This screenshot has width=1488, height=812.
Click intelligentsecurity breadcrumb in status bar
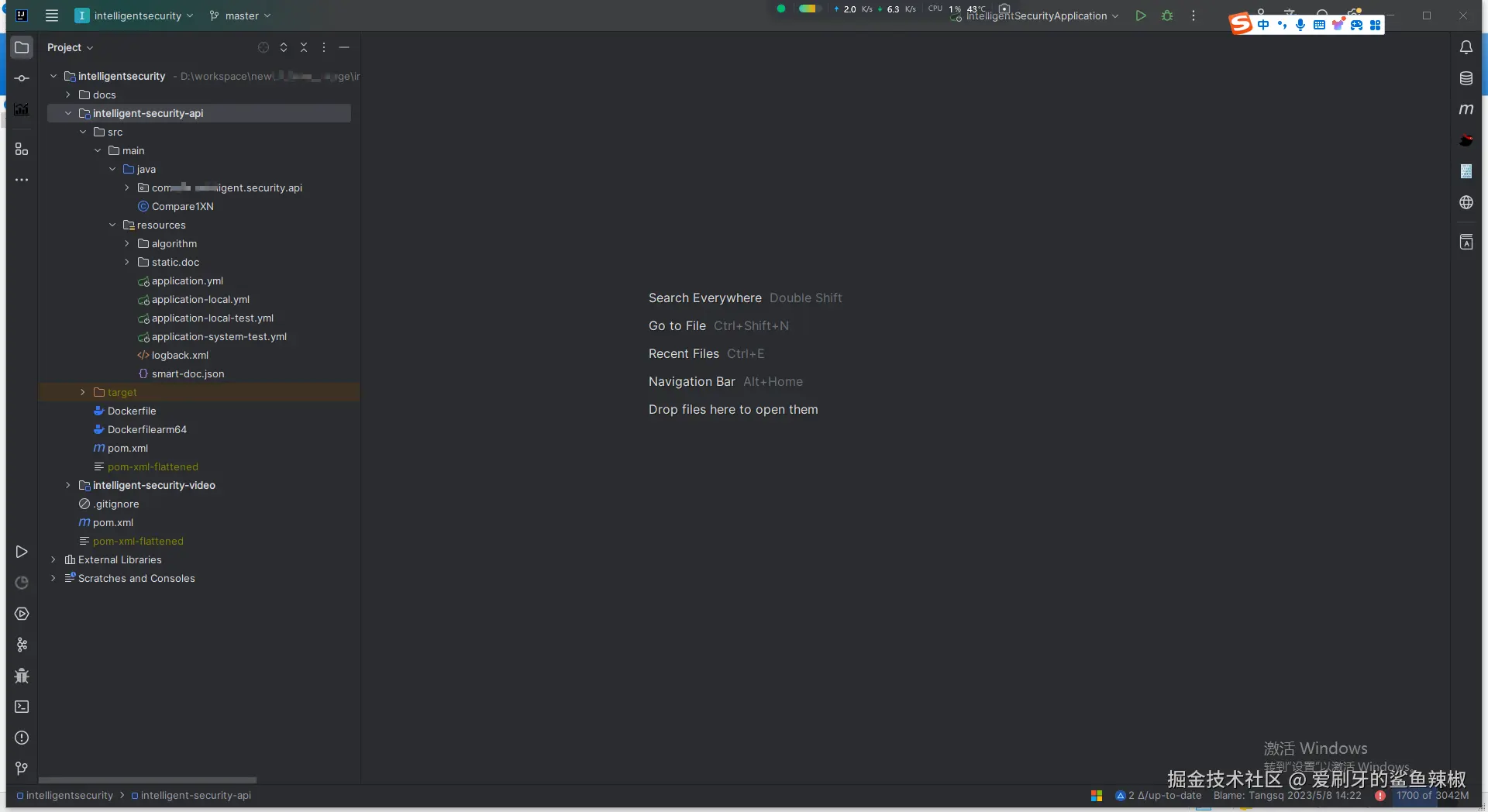pos(65,795)
